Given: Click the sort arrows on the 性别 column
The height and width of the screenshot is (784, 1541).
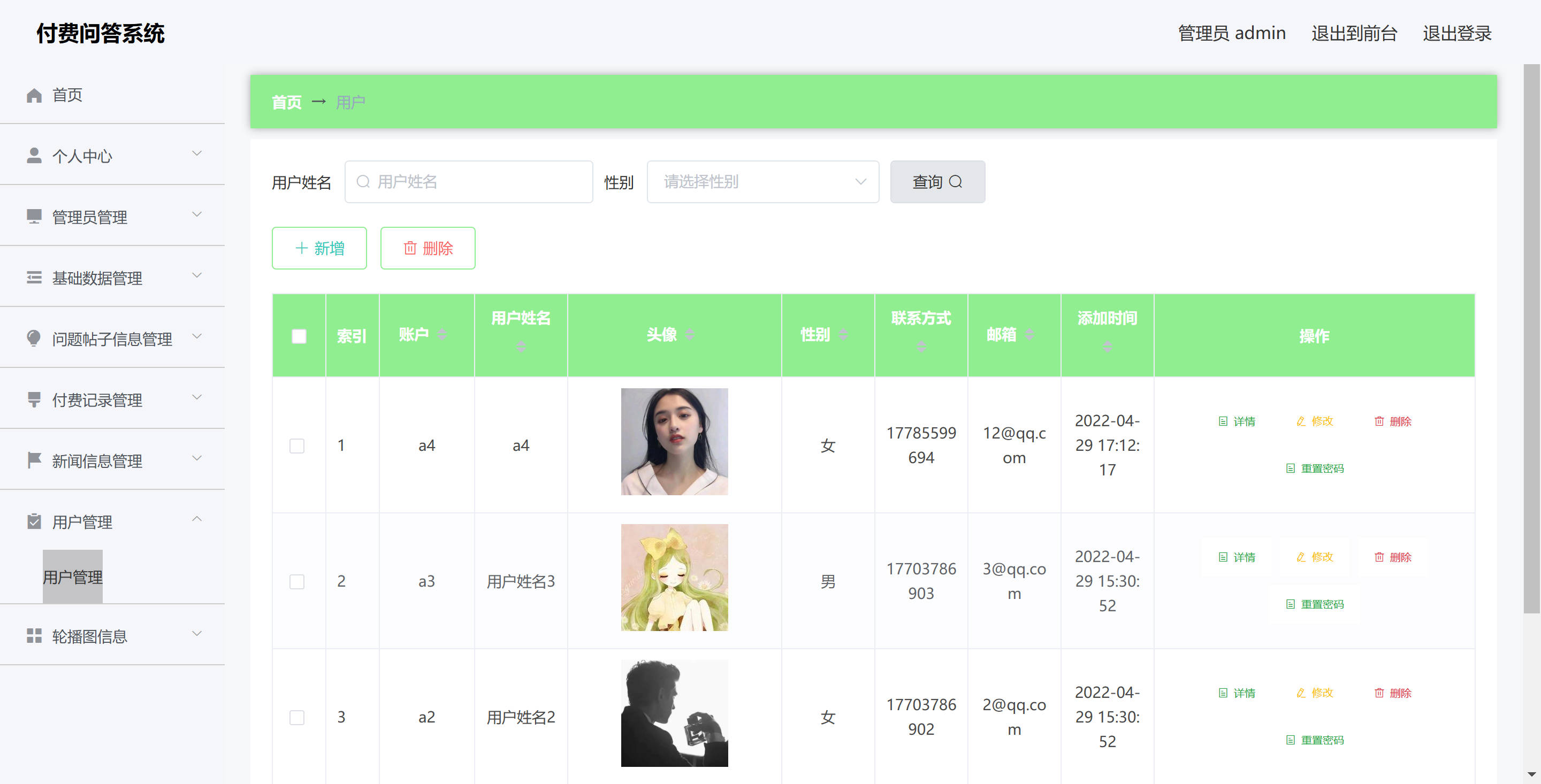Looking at the screenshot, I should point(843,334).
